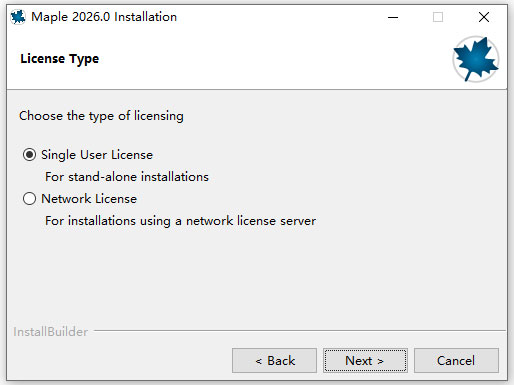Minimize the Maple Installation window
514x385 pixels.
coord(393,17)
